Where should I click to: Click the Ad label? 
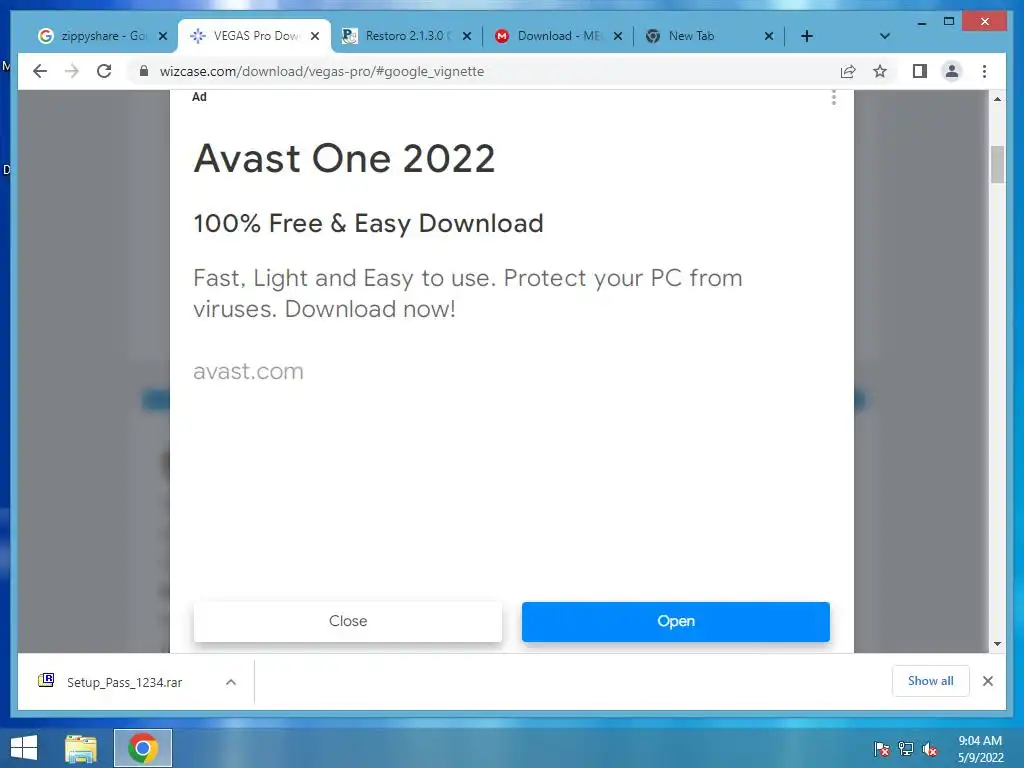tap(199, 97)
